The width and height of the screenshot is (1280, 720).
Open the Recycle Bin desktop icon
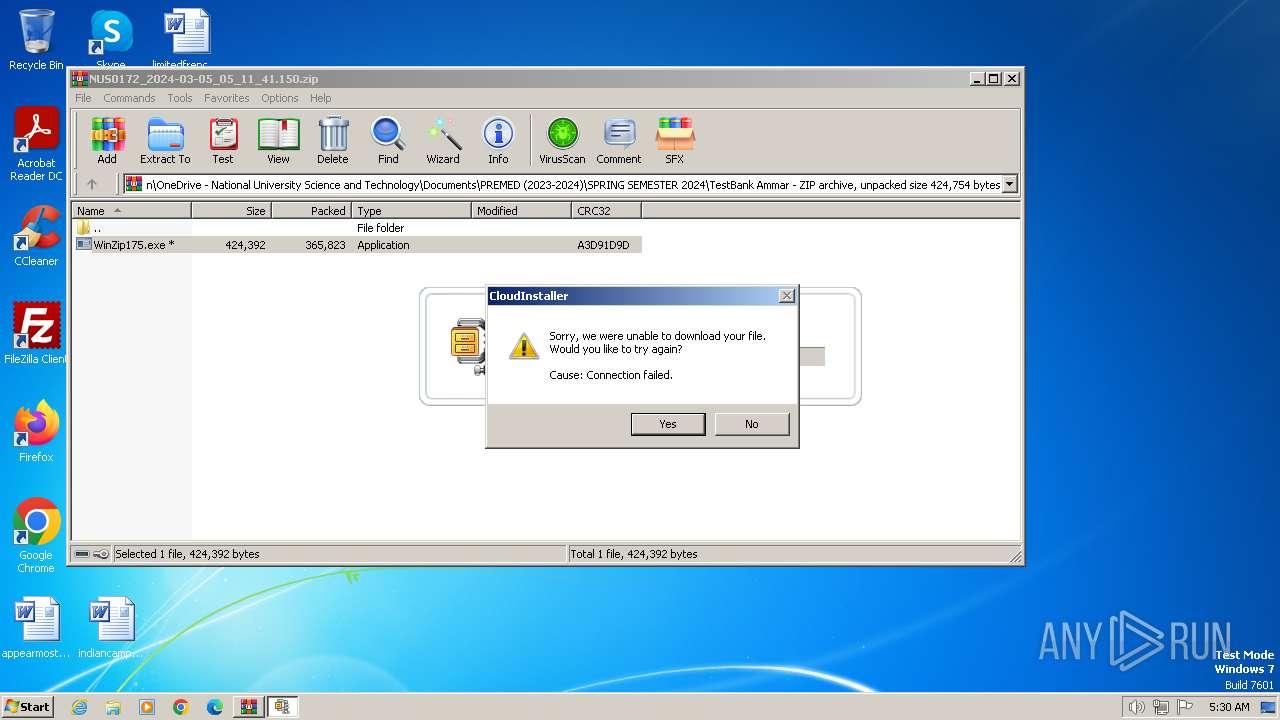click(x=36, y=40)
